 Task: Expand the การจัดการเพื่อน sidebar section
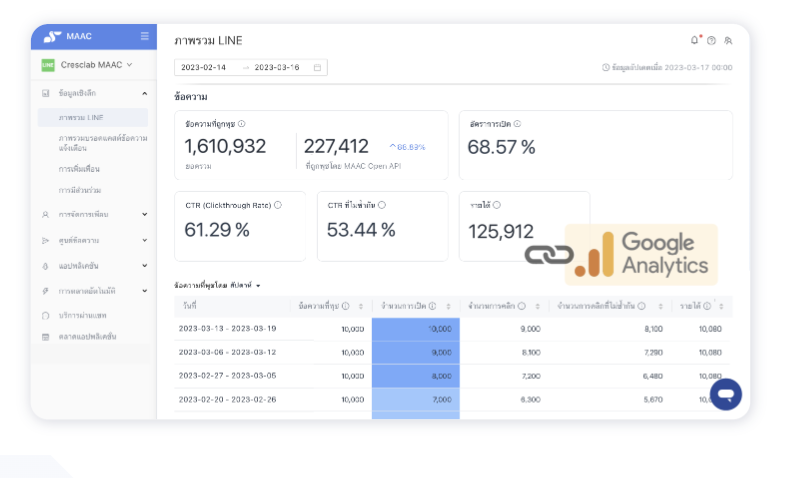[x=145, y=214]
